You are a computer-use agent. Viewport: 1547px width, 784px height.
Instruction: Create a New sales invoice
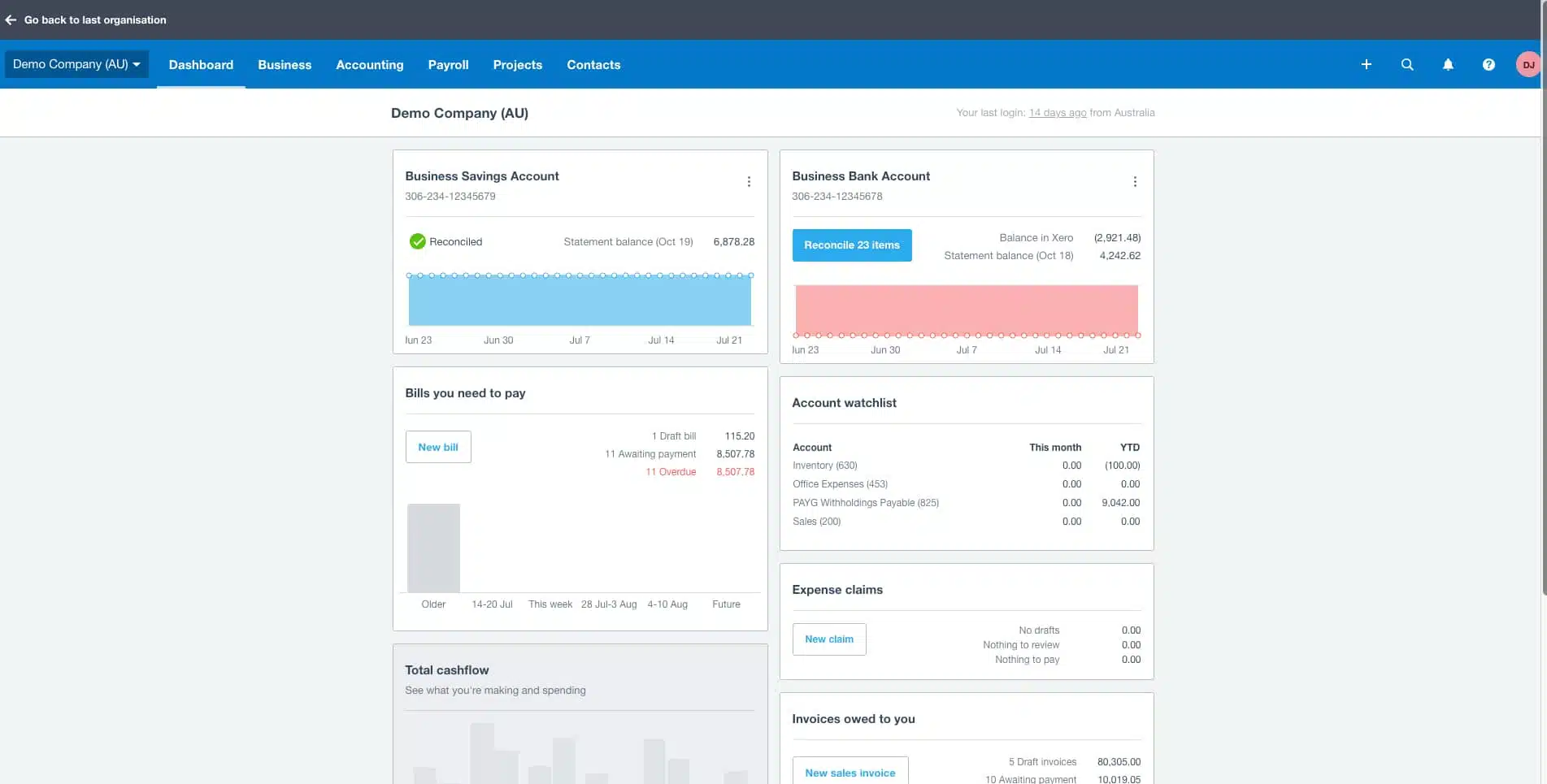(850, 773)
